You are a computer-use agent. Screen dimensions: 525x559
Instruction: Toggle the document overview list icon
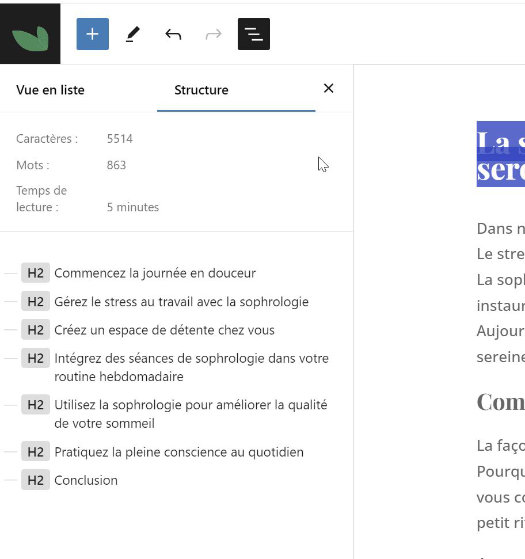[x=254, y=34]
